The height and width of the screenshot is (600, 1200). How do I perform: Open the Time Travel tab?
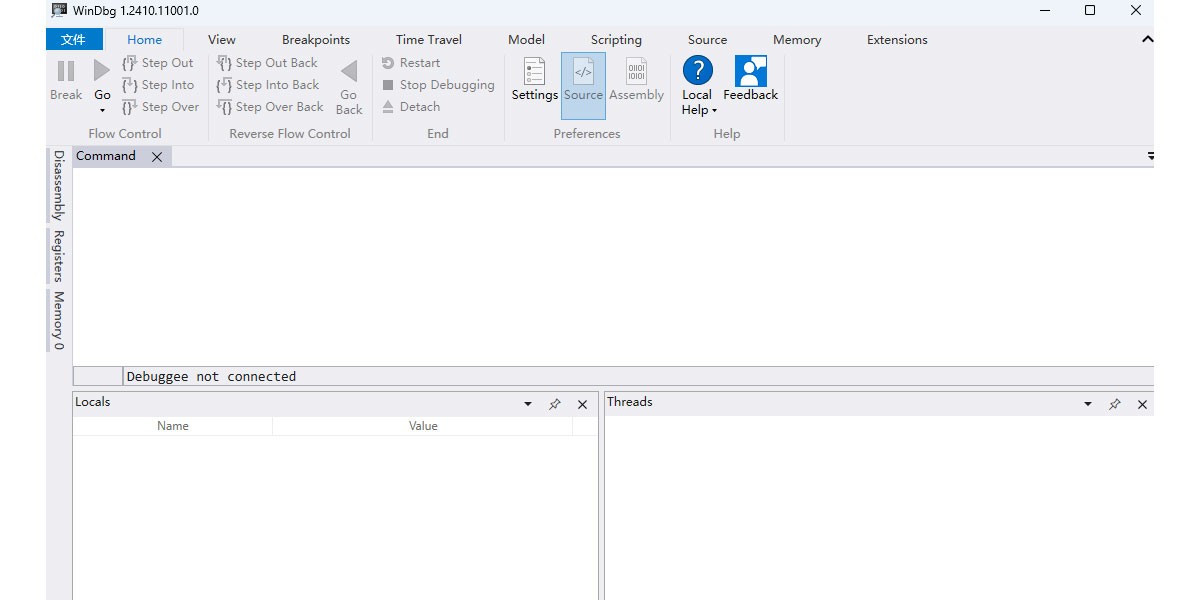[x=429, y=40]
